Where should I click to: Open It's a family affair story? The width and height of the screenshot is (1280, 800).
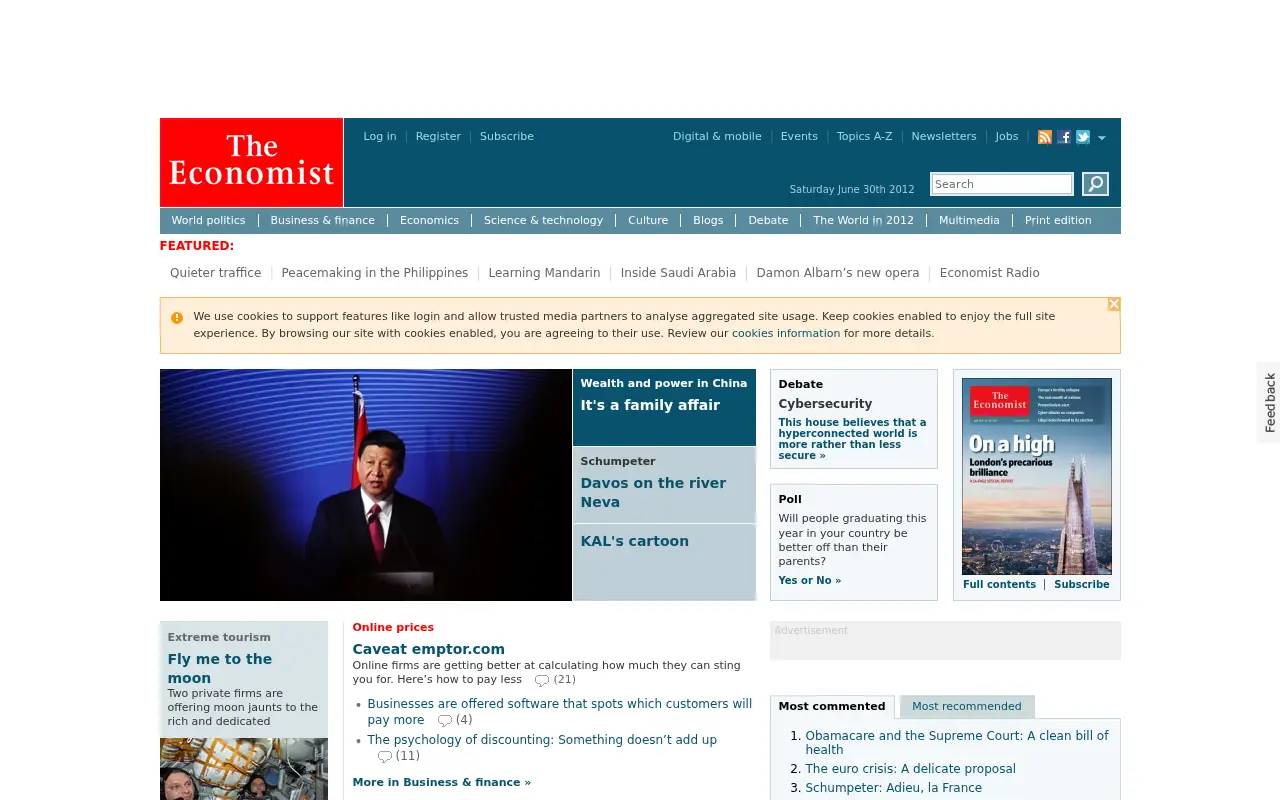[650, 405]
